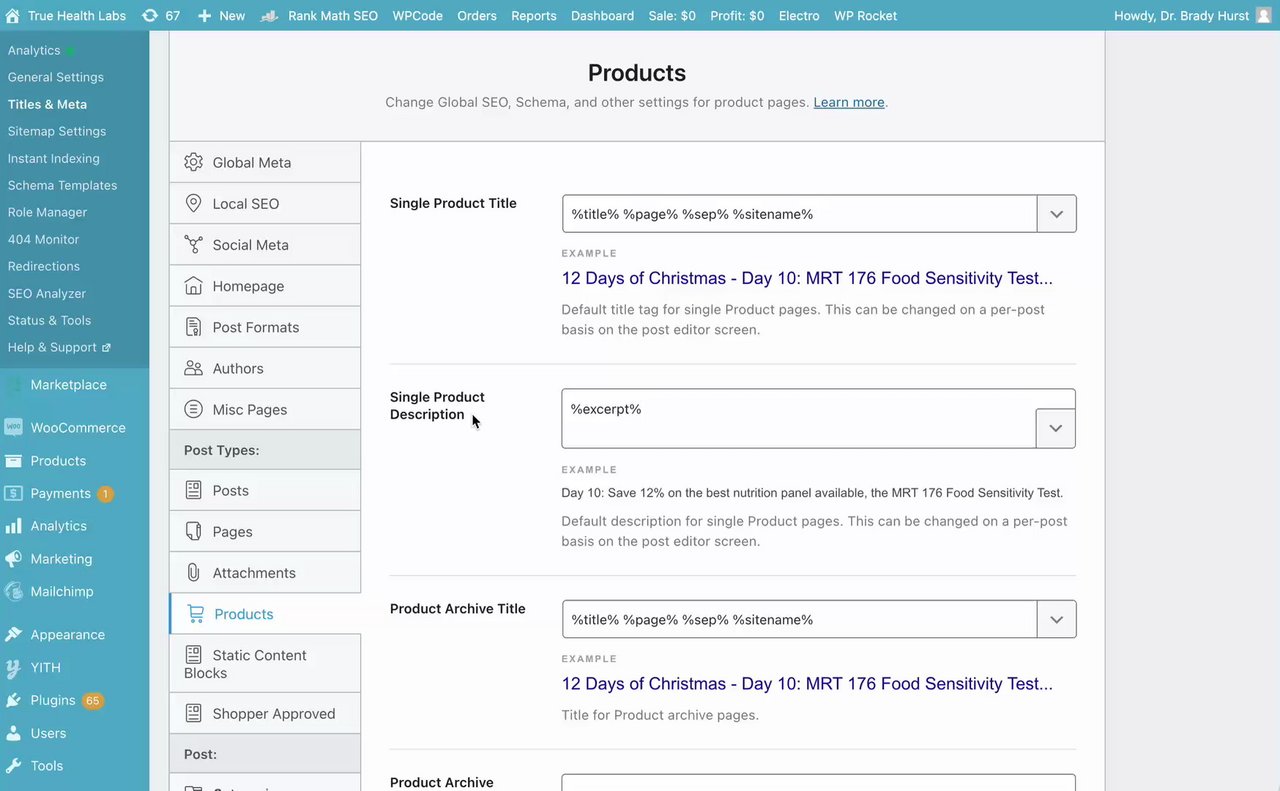The height and width of the screenshot is (791, 1280).
Task: Open Sitemap Settings in Rank Math menu
Action: click(x=57, y=131)
